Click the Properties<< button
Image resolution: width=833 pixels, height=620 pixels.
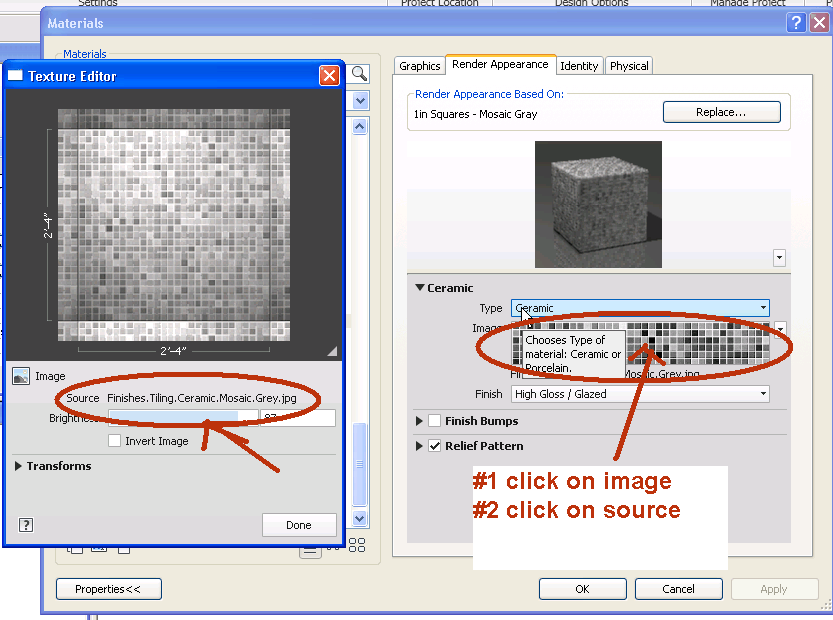108,589
